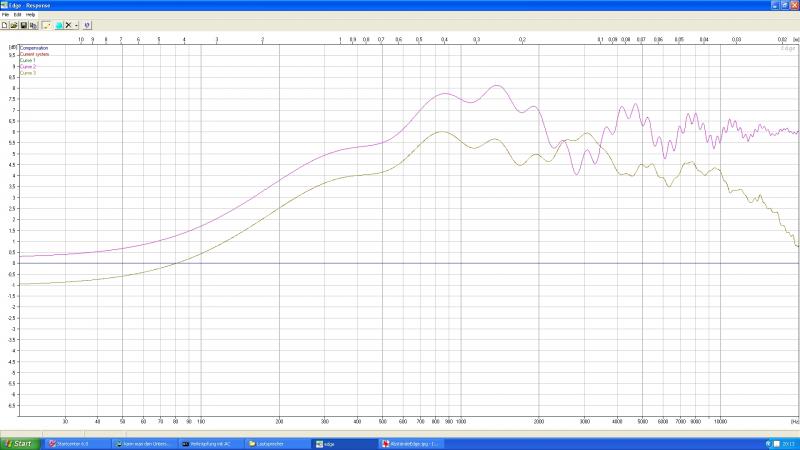
Task: Select the Curve 2 legend entry
Action: pos(28,67)
